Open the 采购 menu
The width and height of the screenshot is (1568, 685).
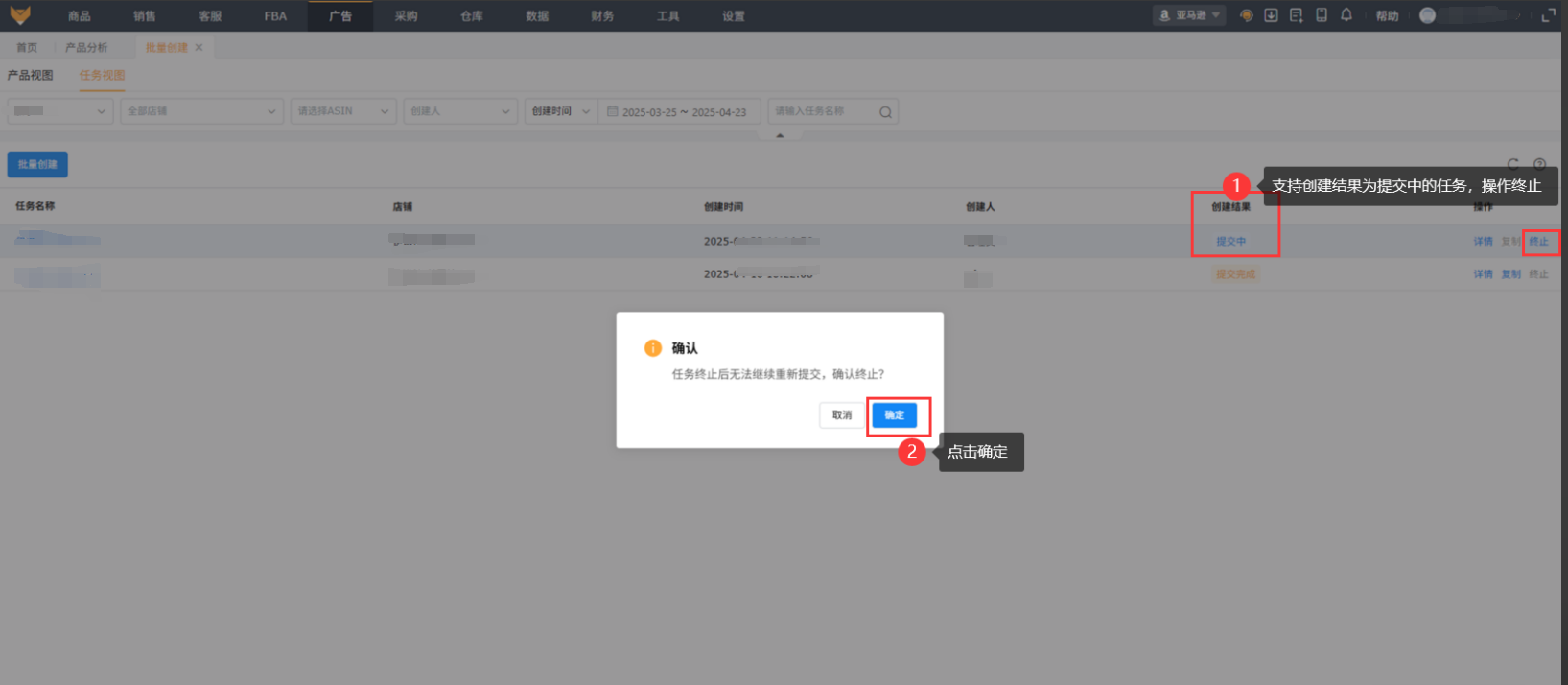pos(406,16)
